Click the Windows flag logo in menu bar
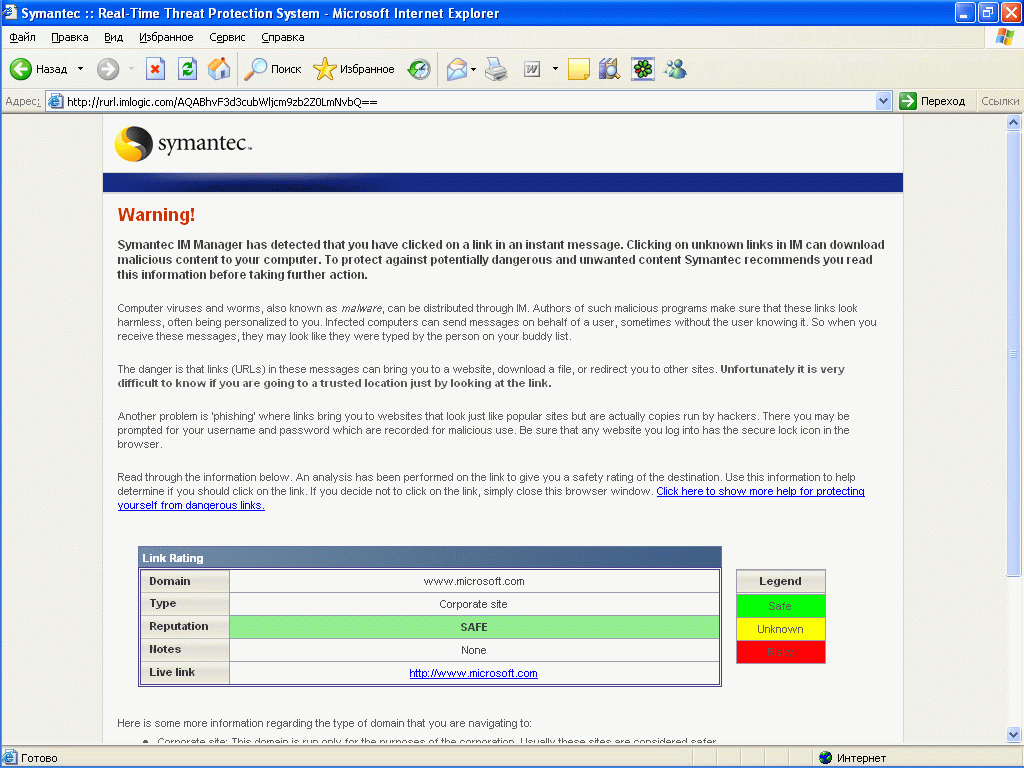Screen dimensions: 1024x768 point(1004,37)
